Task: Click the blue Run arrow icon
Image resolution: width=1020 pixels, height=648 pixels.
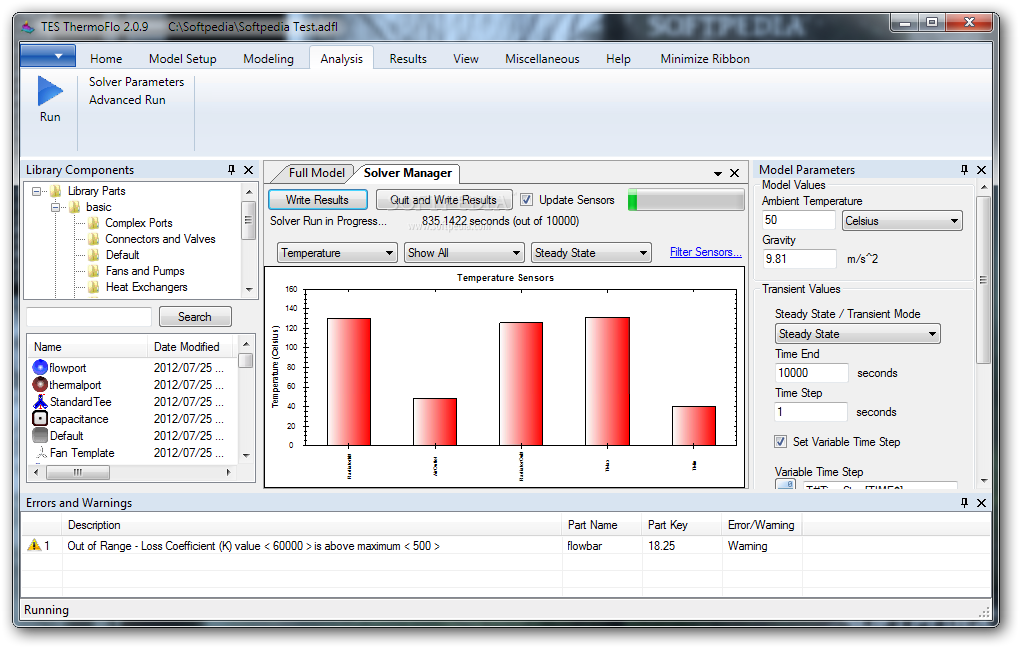Action: point(50,90)
